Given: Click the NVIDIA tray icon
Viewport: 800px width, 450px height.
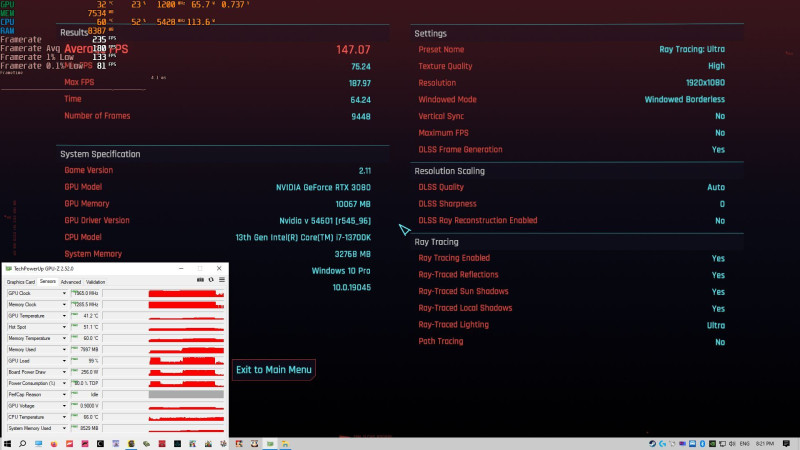Looking at the screenshot, I should pyautogui.click(x=712, y=444).
